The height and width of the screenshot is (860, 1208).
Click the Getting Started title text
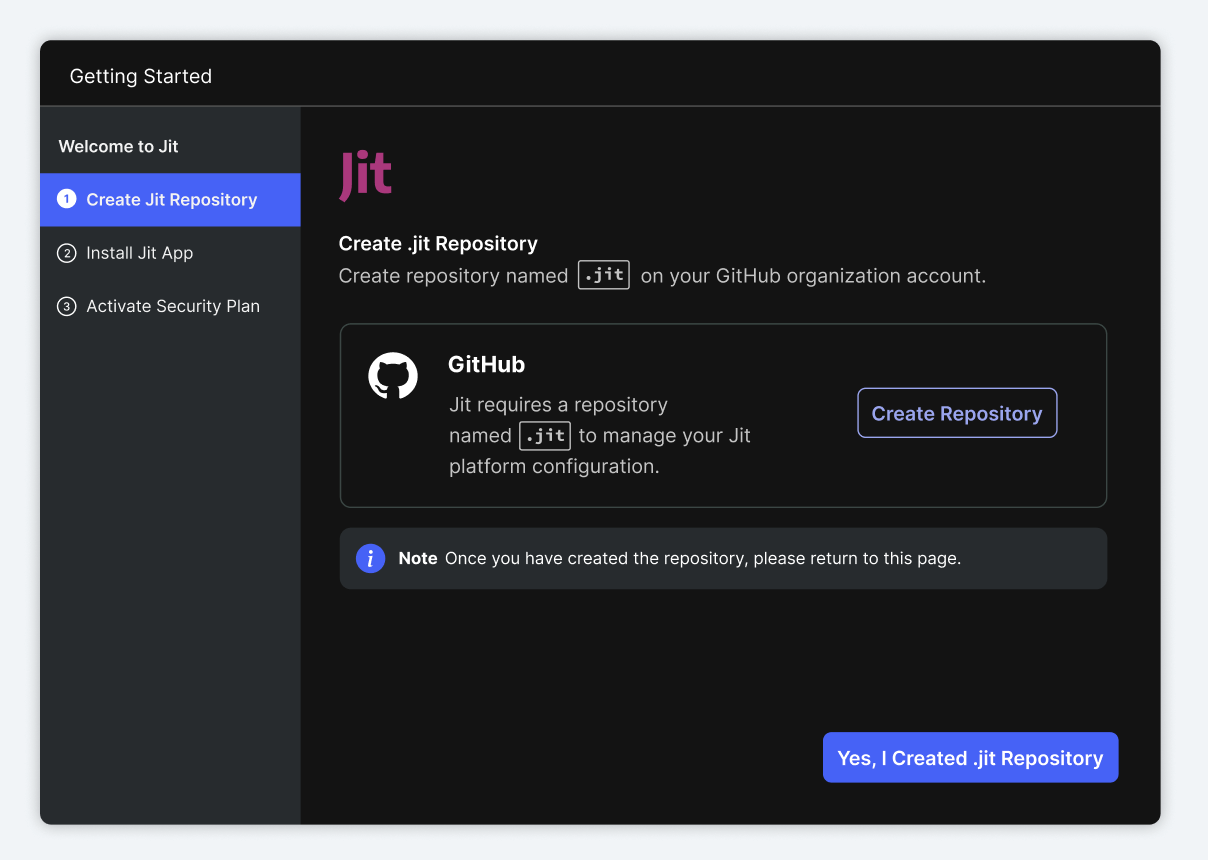[x=141, y=76]
